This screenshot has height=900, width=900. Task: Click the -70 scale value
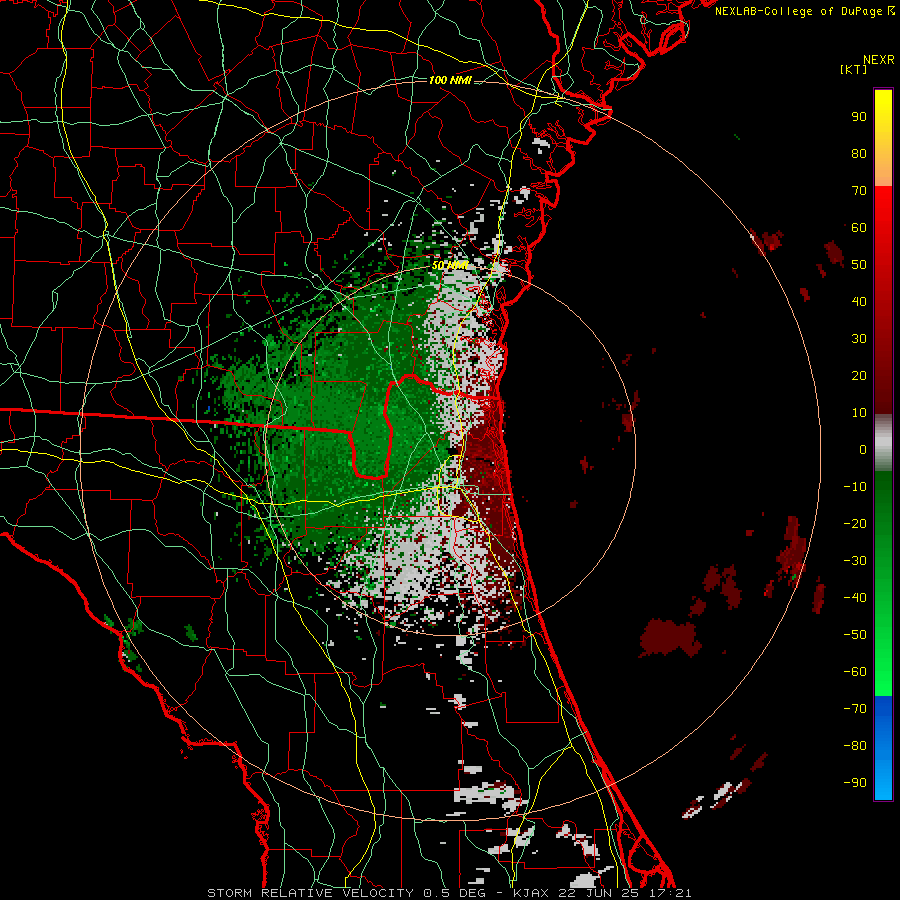point(855,709)
